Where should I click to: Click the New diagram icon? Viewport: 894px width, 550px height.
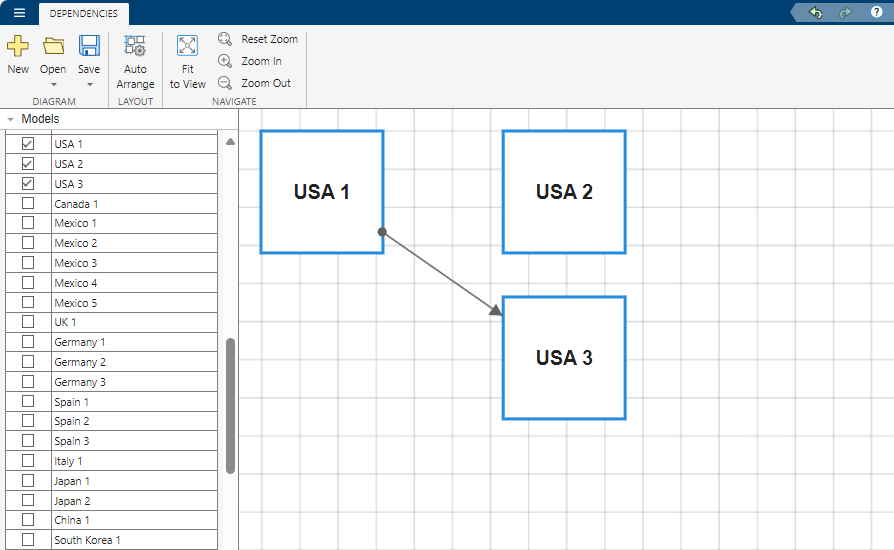tap(18, 46)
